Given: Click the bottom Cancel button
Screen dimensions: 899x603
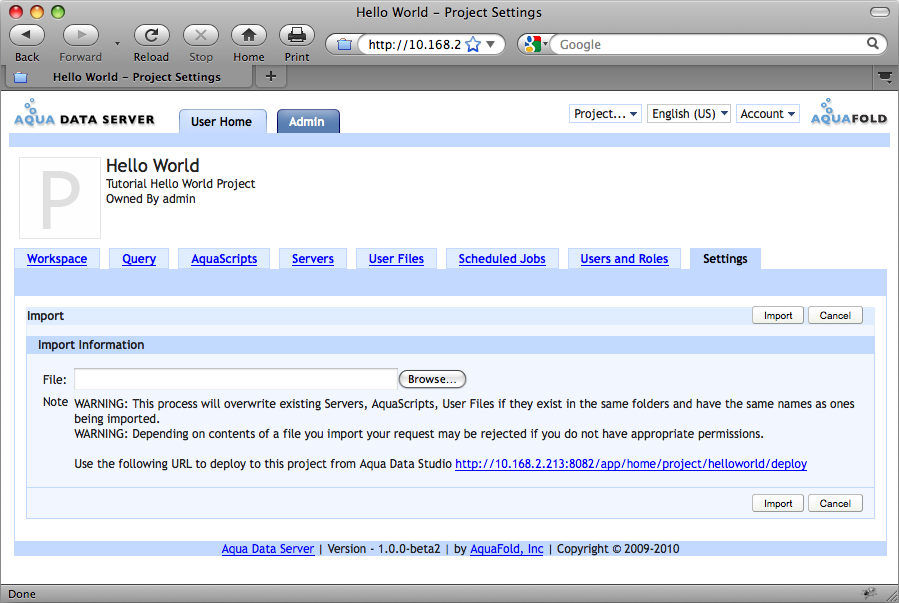Looking at the screenshot, I should pos(835,503).
